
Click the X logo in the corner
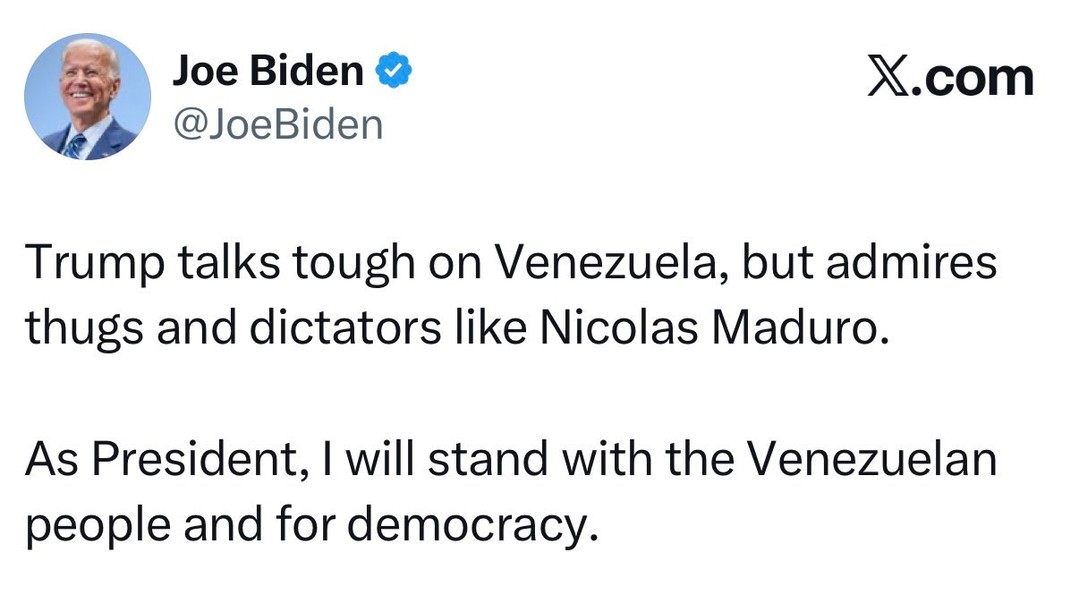pyautogui.click(x=886, y=78)
